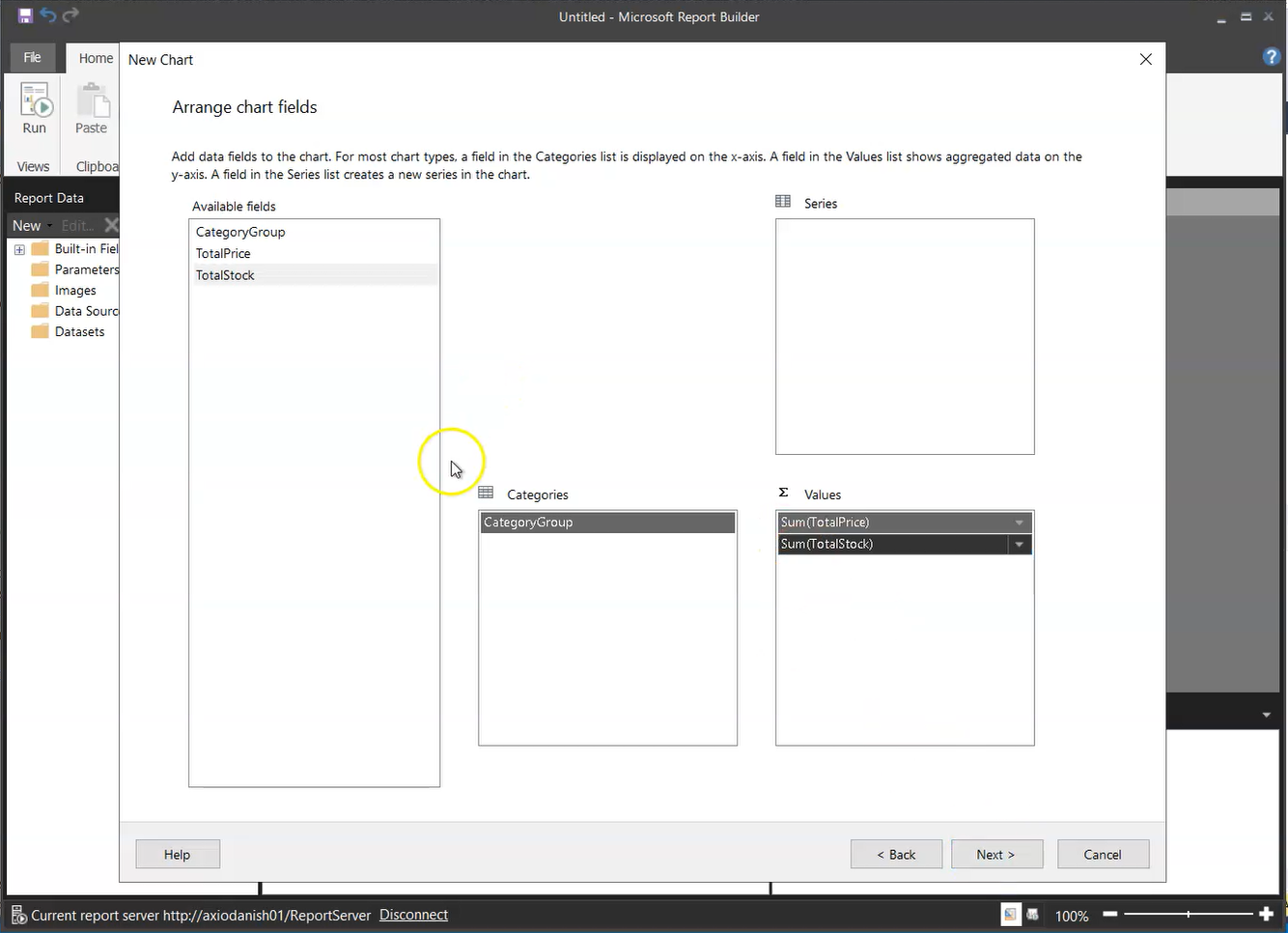Open Sum(TotalPrice) dropdown arrow
Screen dimensions: 1288x933
(x=1019, y=523)
